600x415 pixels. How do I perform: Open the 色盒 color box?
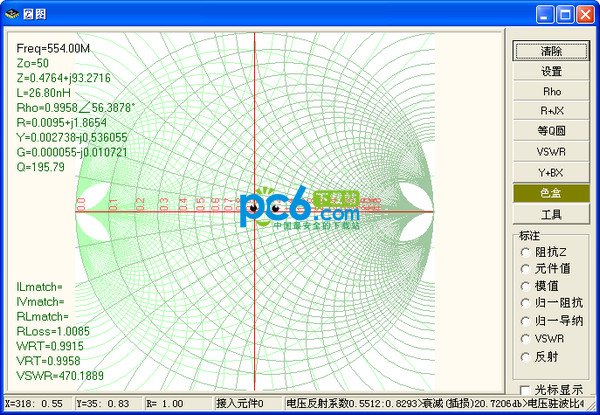pyautogui.click(x=551, y=193)
